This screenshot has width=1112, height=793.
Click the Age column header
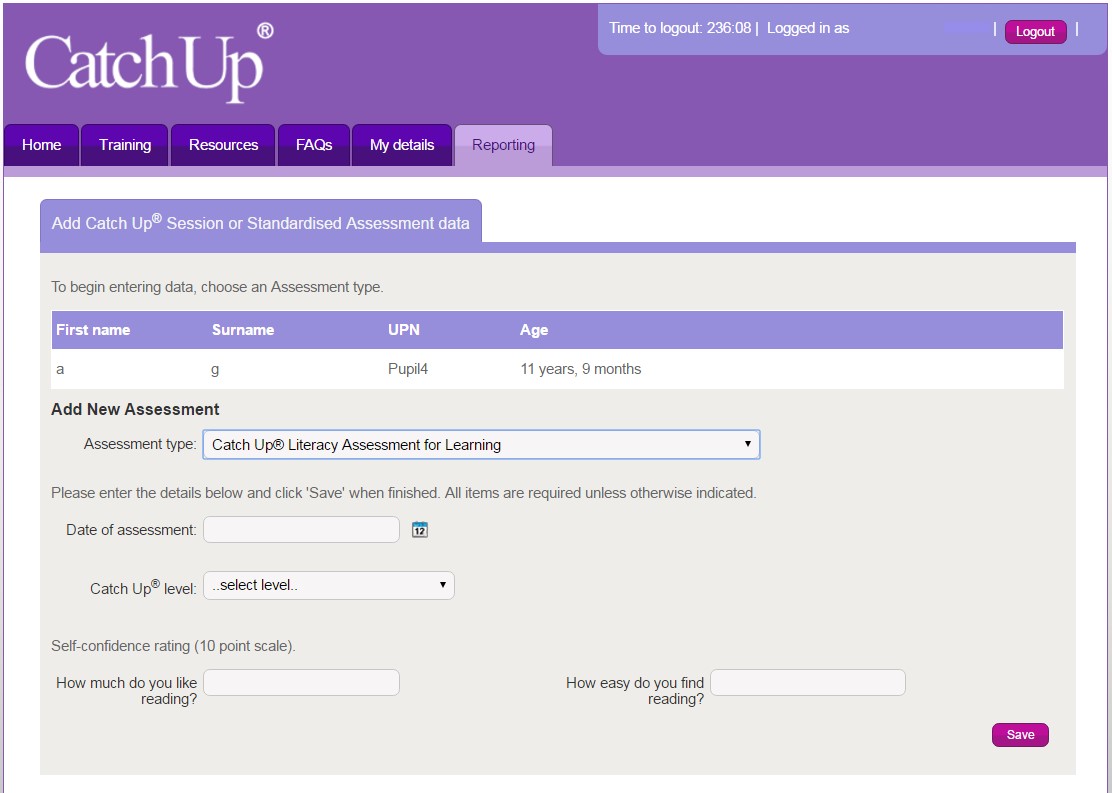pyautogui.click(x=534, y=330)
